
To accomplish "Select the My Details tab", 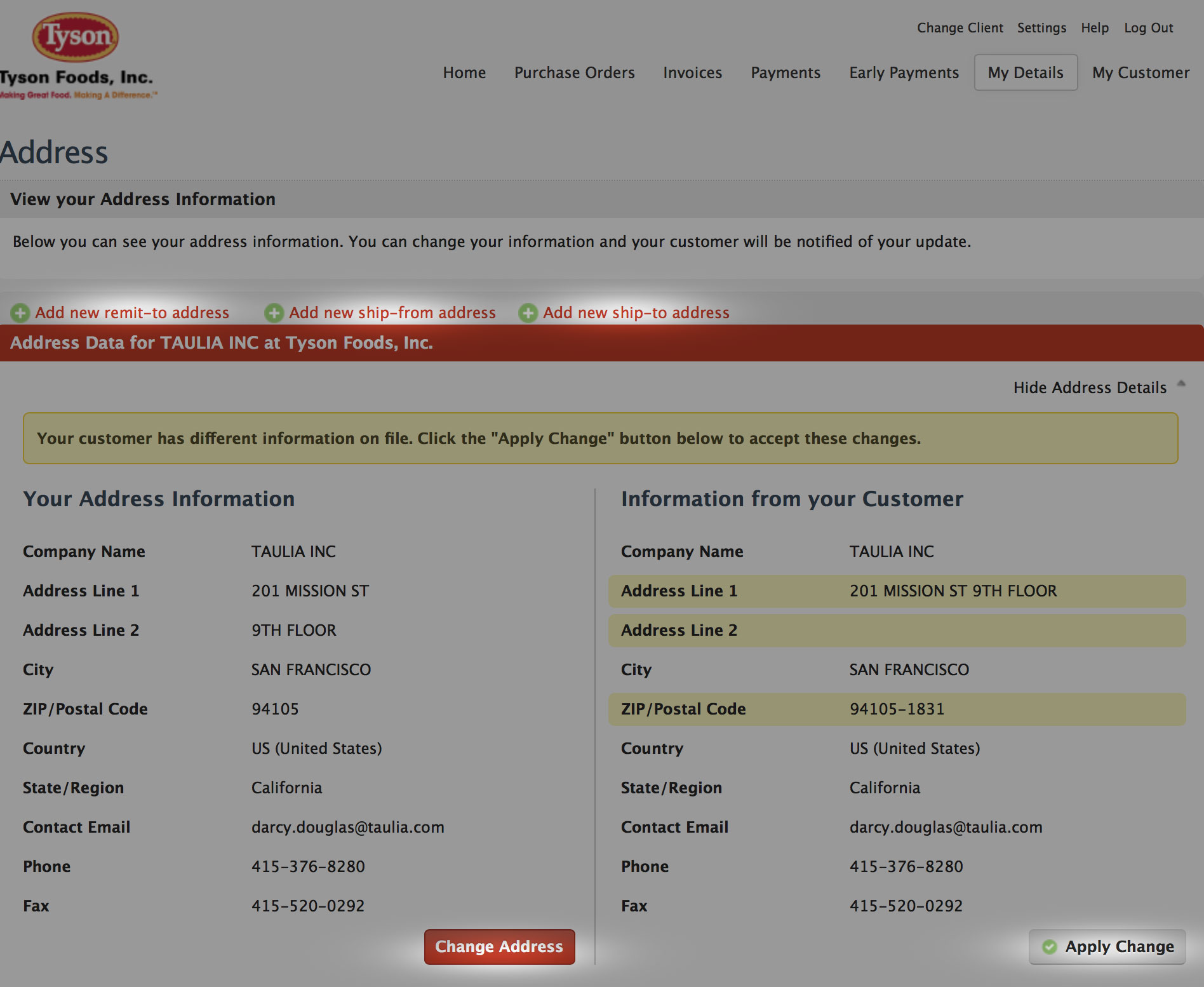I will [x=1026, y=72].
